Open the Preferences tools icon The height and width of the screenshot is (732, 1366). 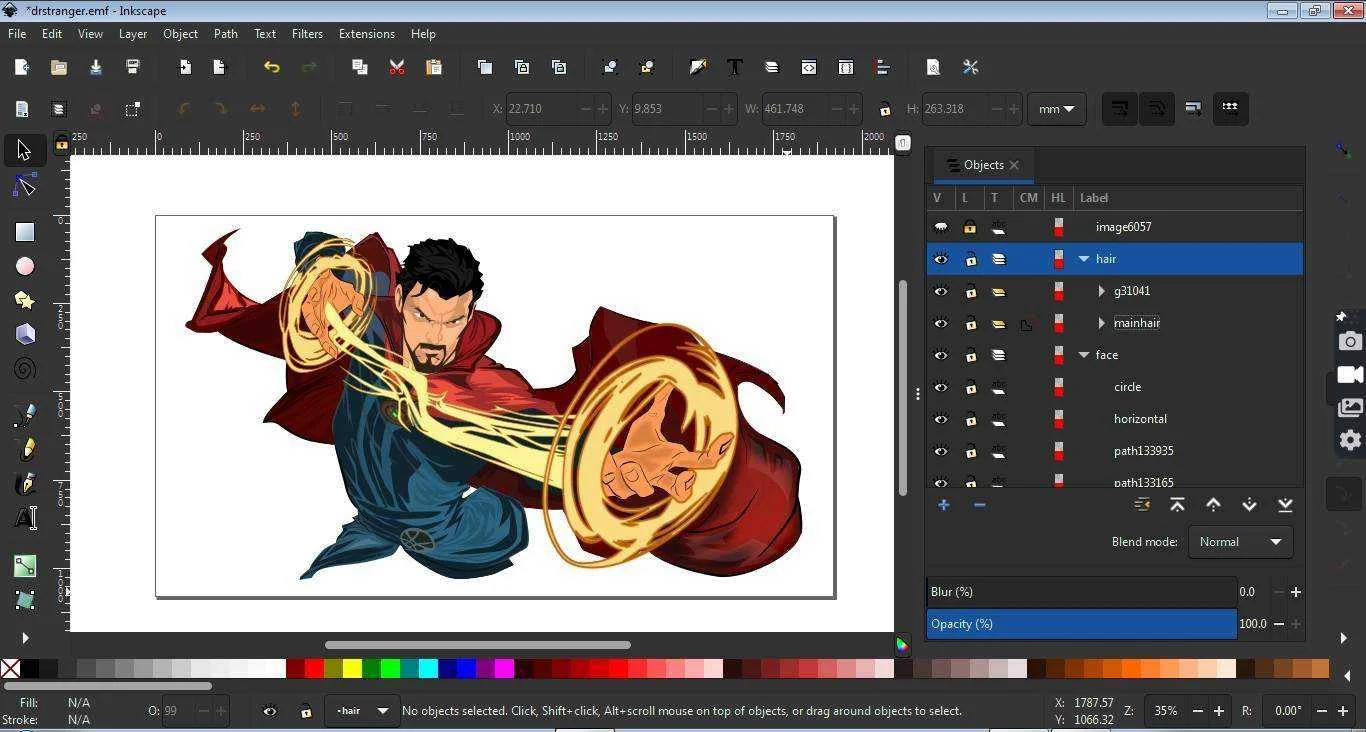(x=970, y=67)
